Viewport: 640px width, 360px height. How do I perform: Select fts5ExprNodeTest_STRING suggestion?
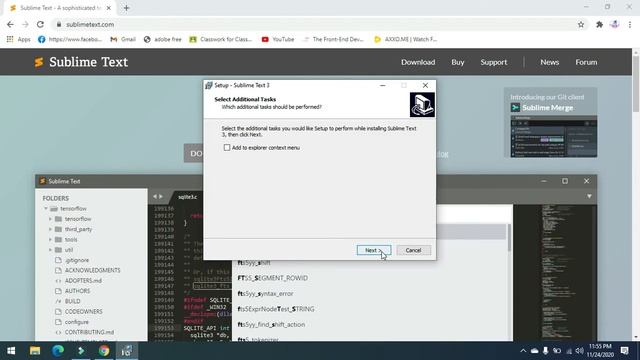[x=276, y=309]
